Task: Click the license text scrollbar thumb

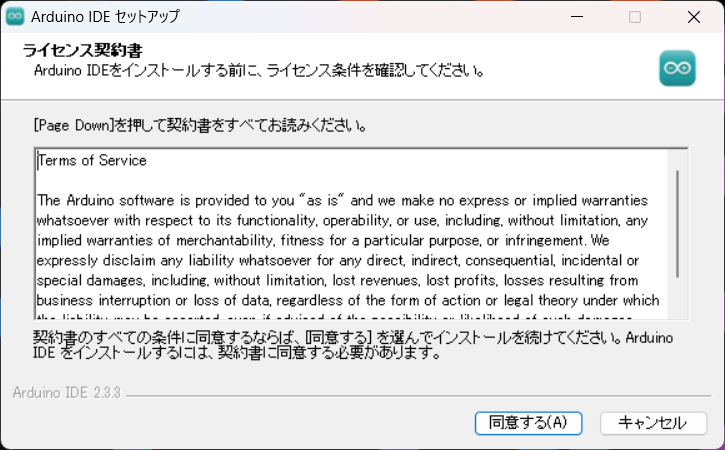Action: point(677,220)
